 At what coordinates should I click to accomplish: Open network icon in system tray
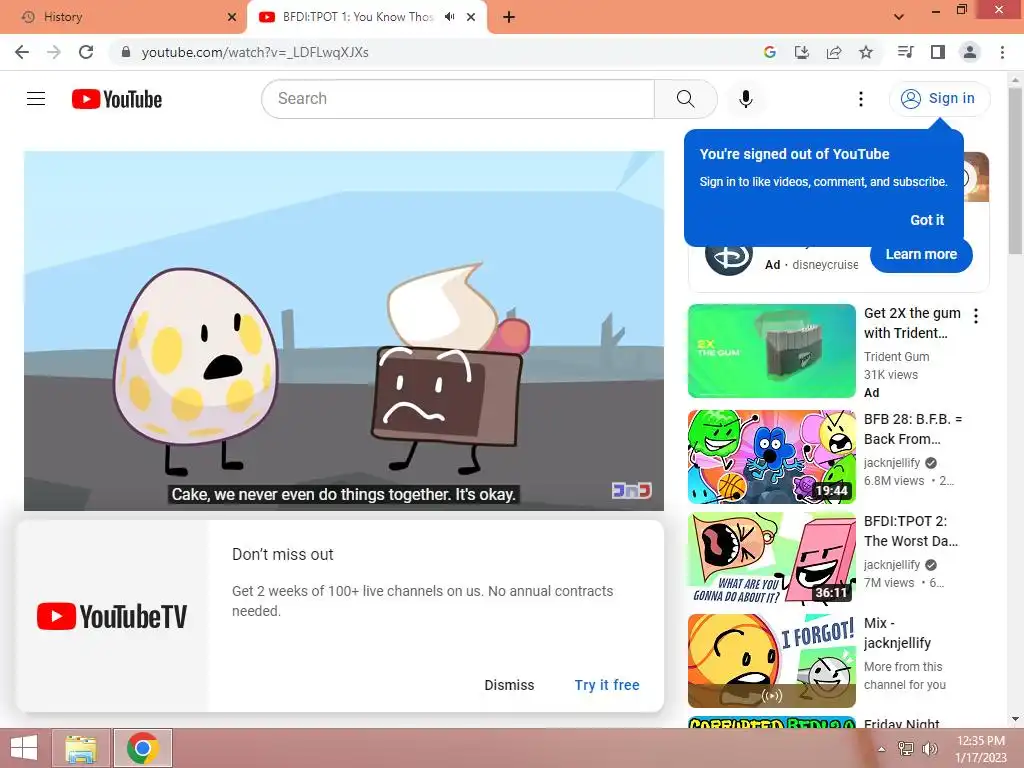[x=906, y=748]
